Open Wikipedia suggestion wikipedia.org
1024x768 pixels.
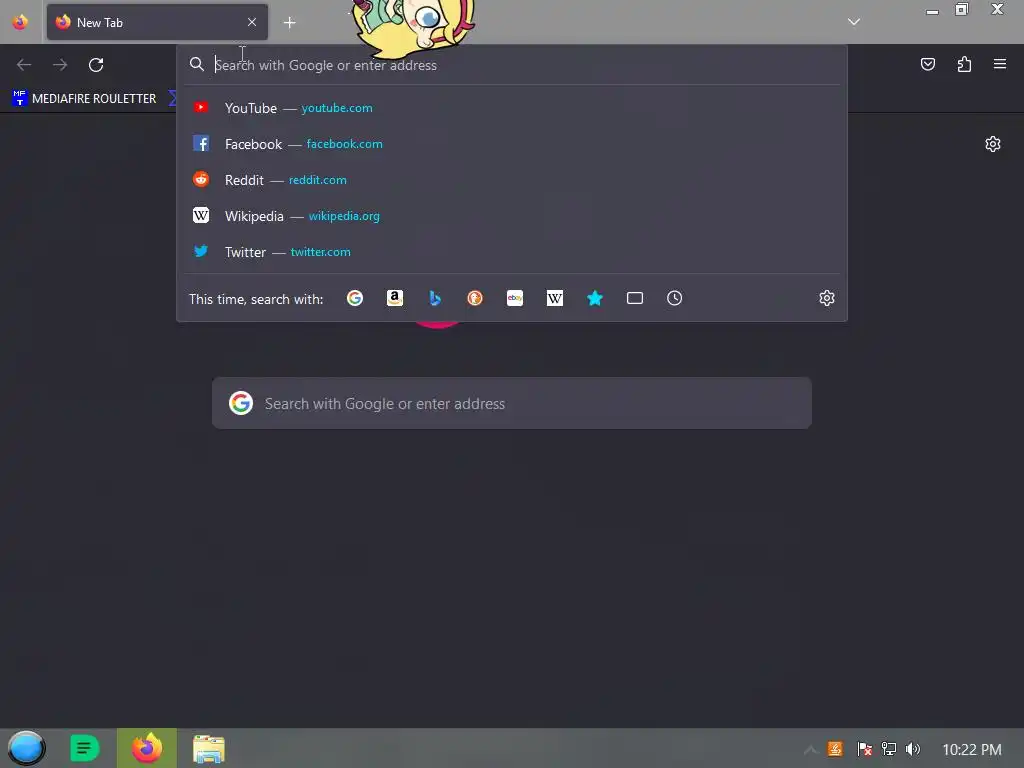pyautogui.click(x=512, y=216)
